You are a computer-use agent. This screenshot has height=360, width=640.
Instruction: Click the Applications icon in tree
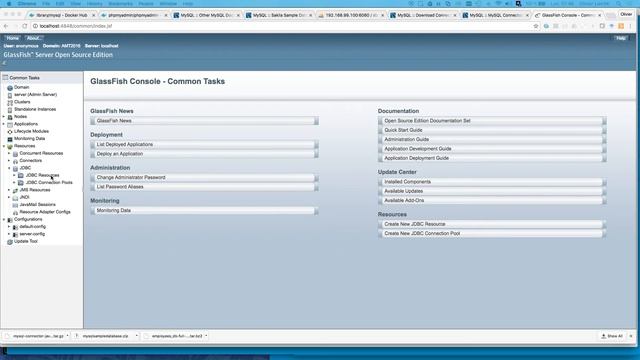[x=10, y=124]
